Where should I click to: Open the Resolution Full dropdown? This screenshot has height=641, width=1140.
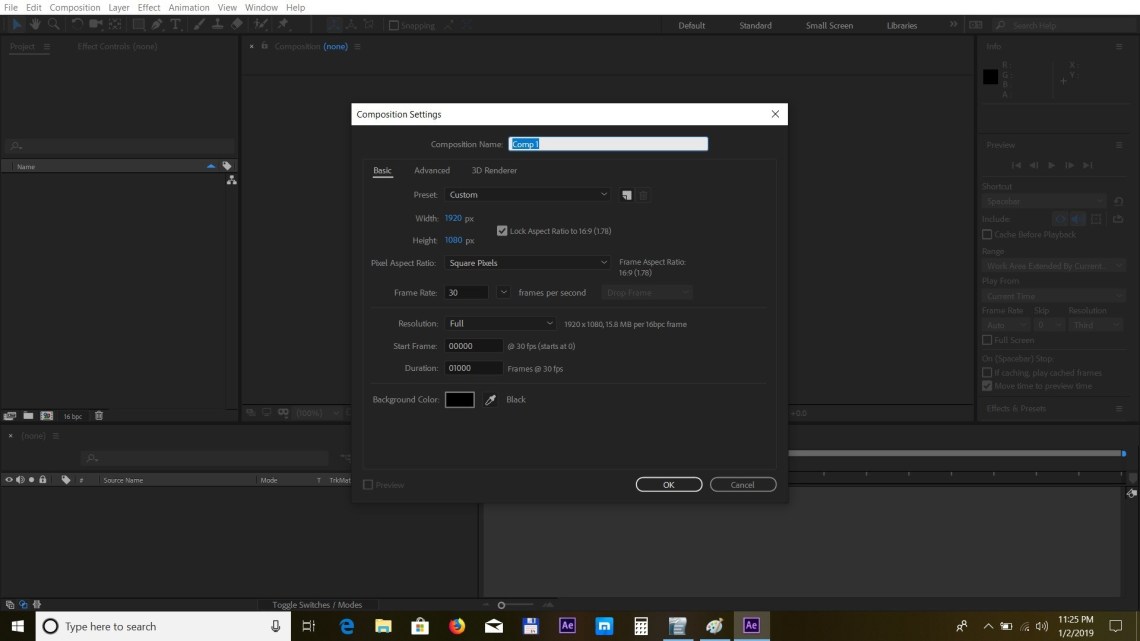[x=500, y=323]
